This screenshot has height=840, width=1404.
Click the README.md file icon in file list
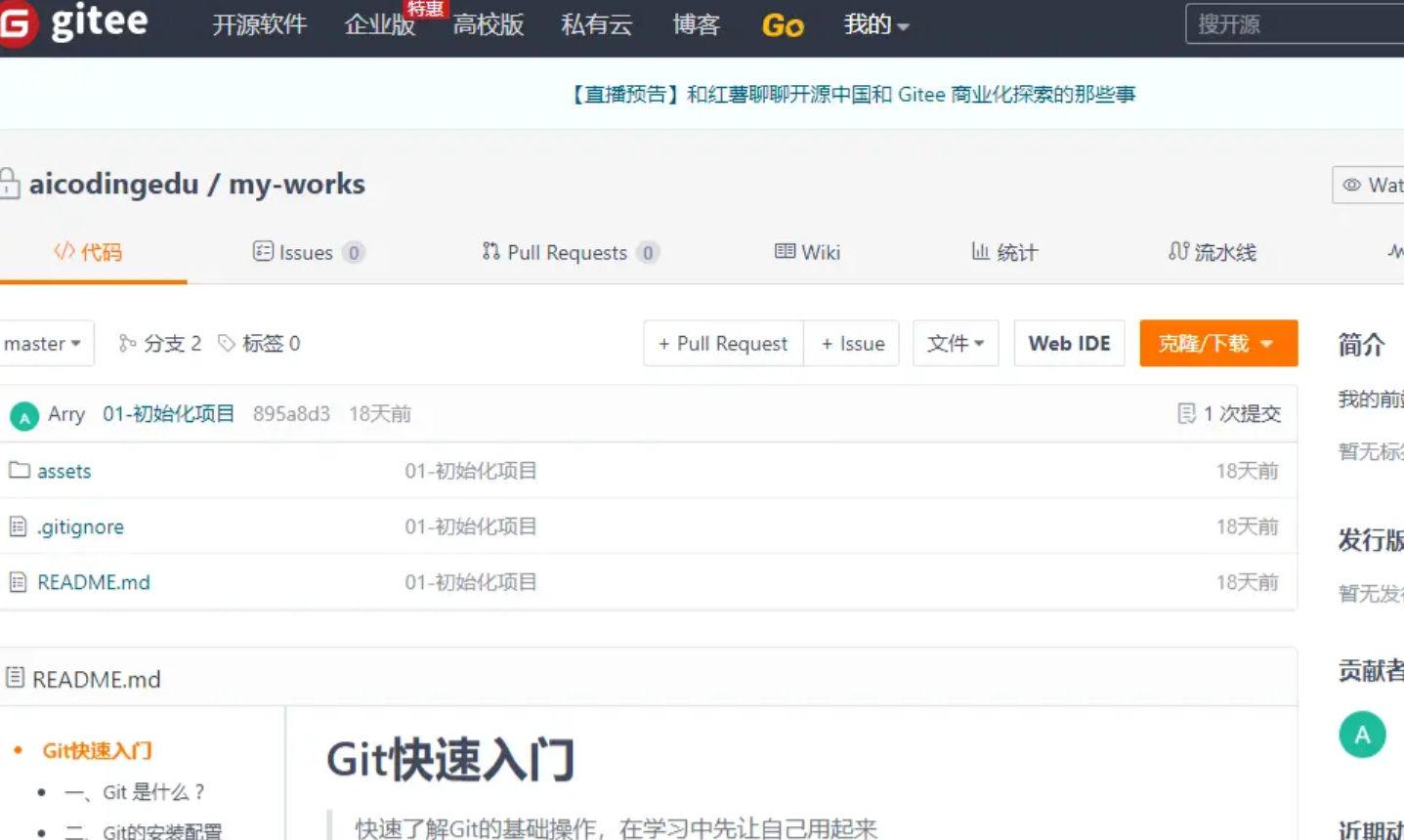[18, 582]
